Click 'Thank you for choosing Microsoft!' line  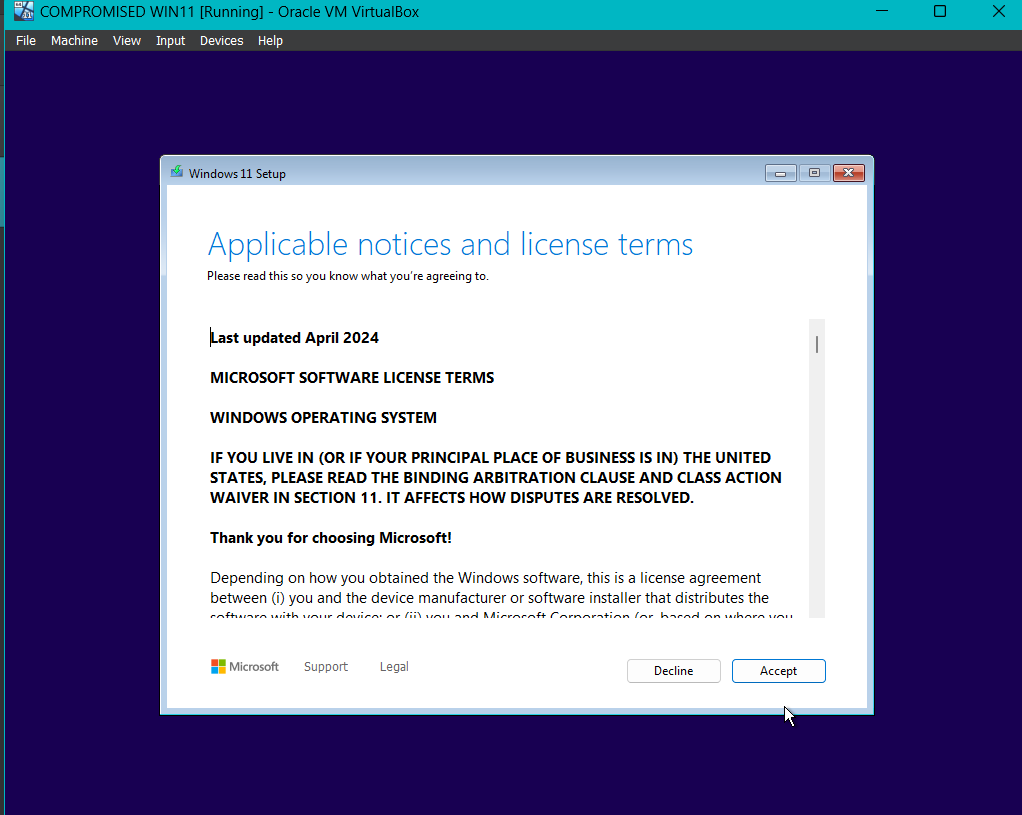330,538
